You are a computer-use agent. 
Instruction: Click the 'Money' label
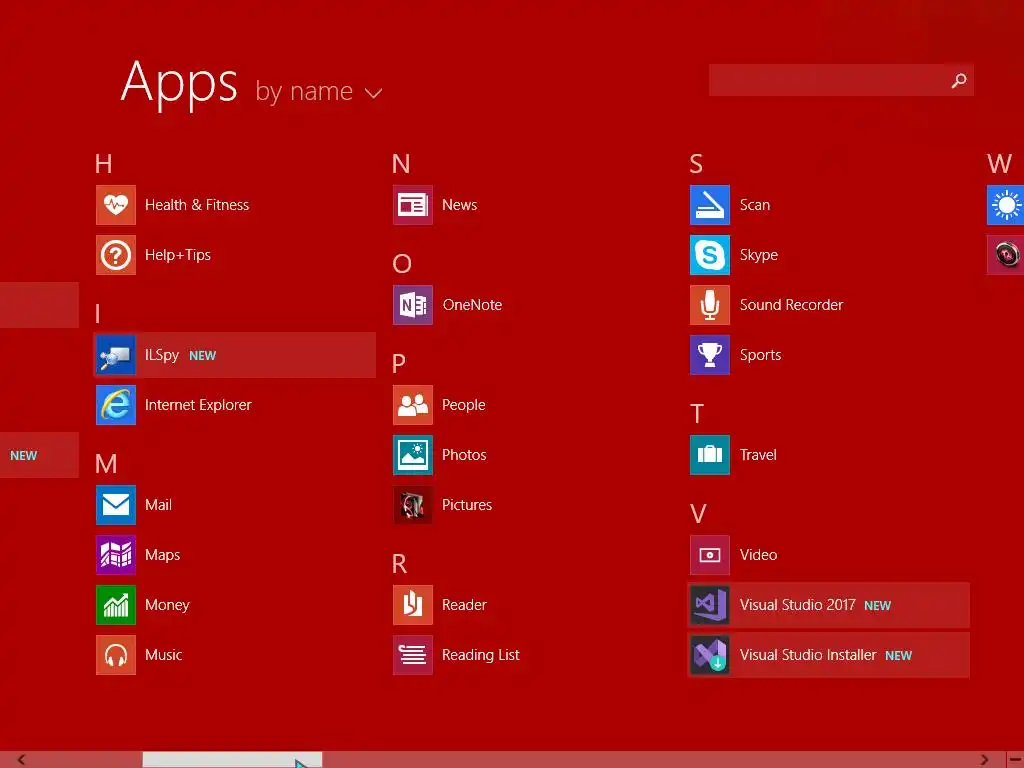(x=167, y=605)
